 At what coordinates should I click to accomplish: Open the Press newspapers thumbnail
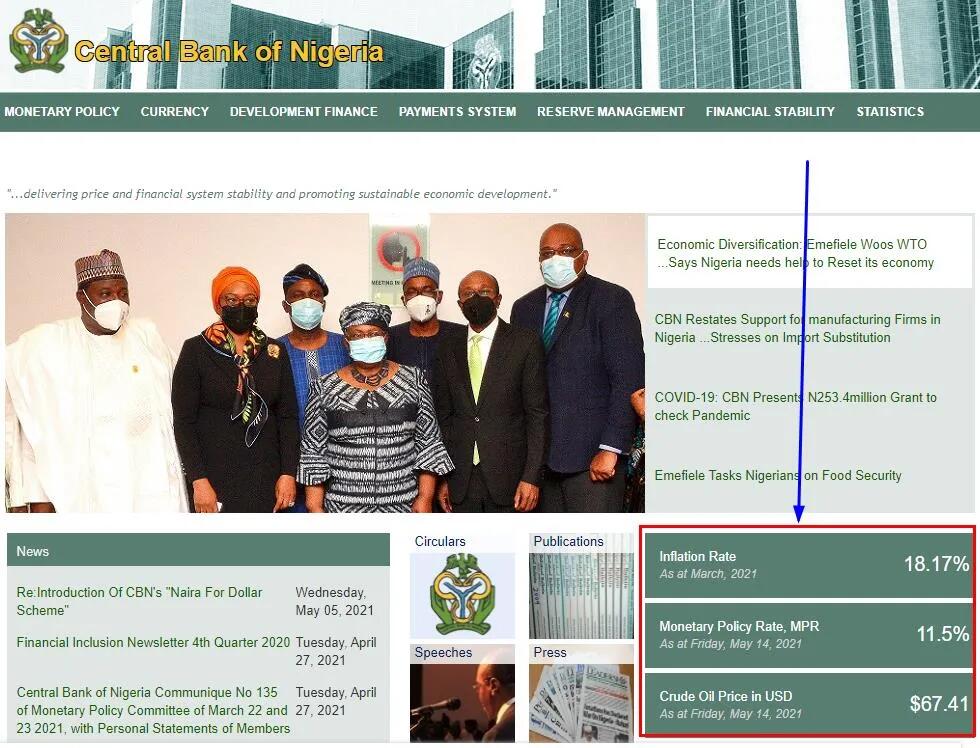coord(581,703)
